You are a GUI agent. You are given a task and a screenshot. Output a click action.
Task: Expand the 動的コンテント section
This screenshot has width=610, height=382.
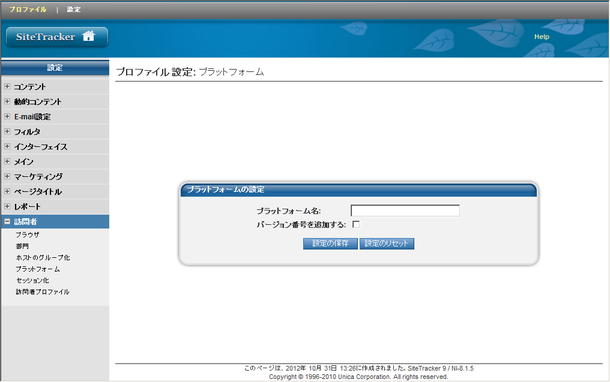click(7, 102)
